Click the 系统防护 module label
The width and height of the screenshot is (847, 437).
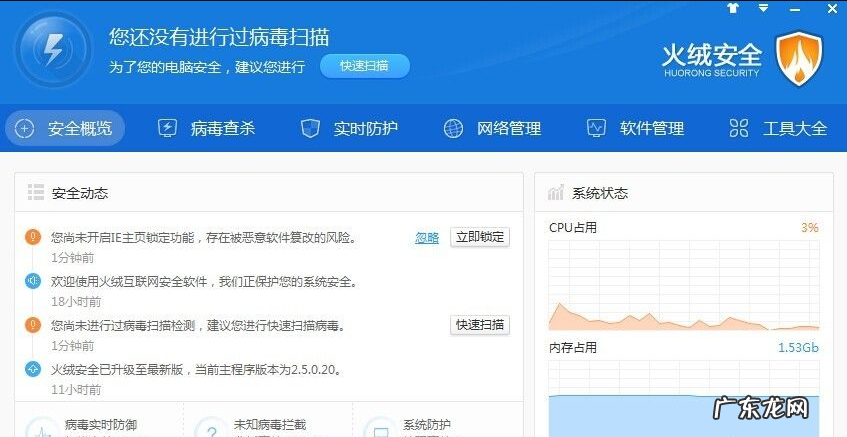427,425
